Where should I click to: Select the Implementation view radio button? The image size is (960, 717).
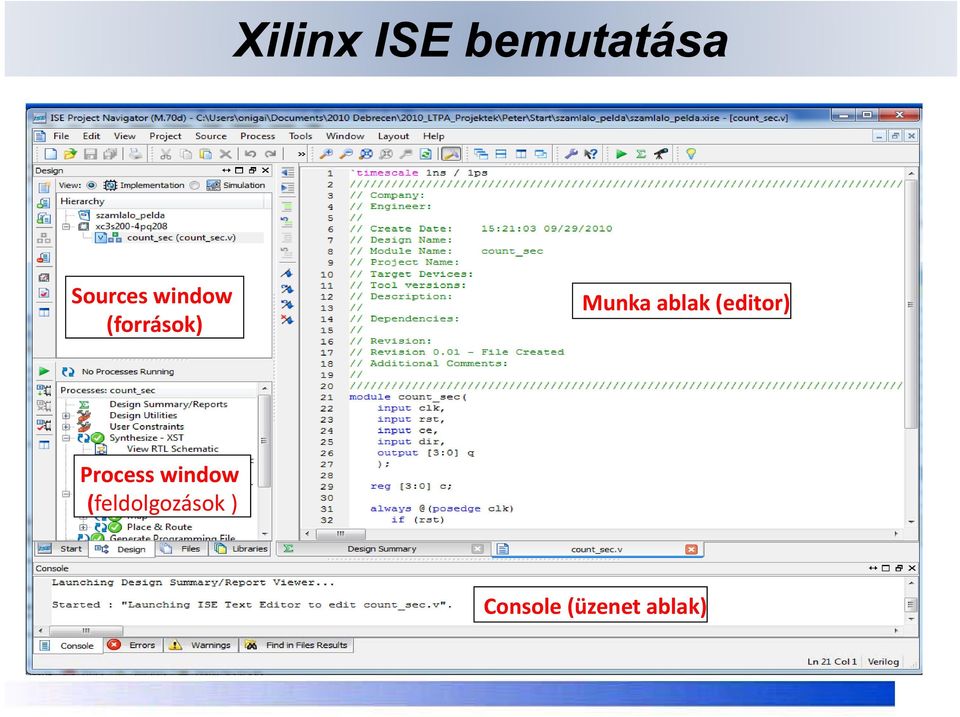(x=91, y=185)
